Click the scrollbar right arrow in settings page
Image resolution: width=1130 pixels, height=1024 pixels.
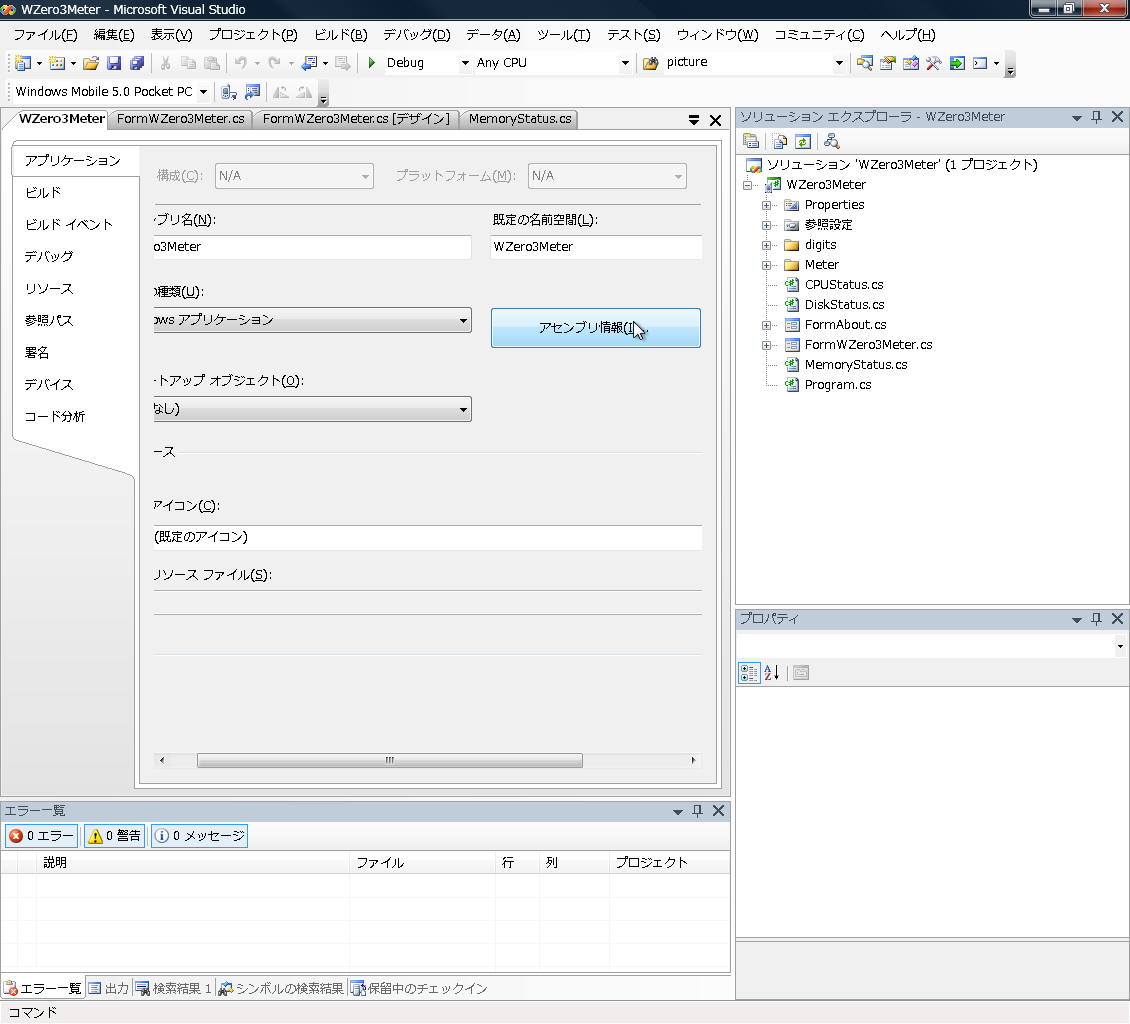coord(693,761)
